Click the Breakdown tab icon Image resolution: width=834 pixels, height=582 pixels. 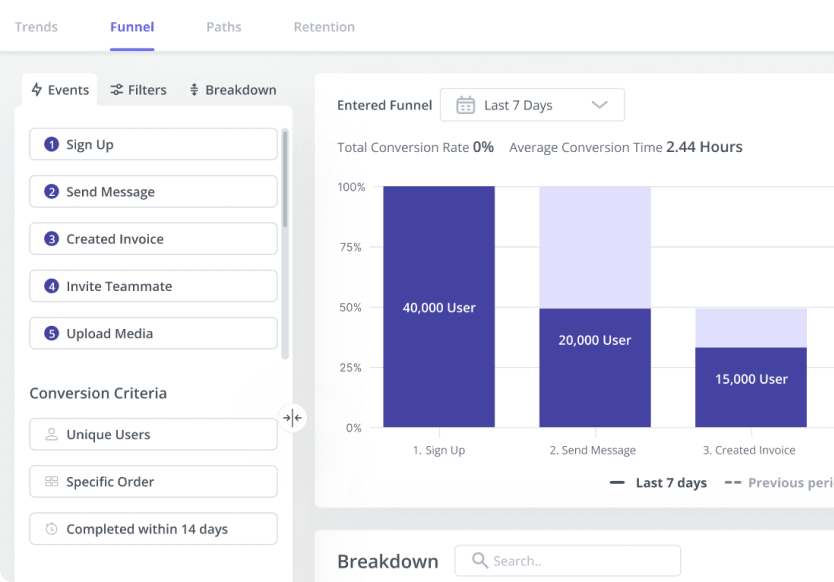coord(194,90)
